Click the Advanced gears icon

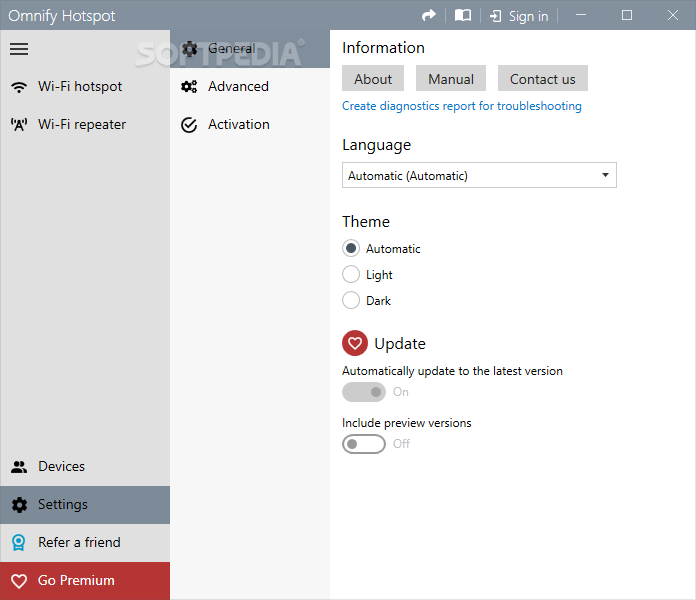click(190, 87)
